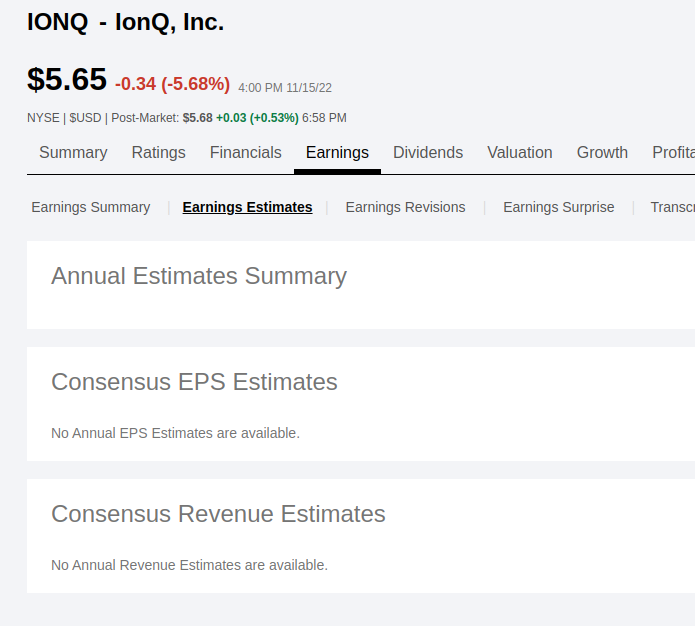The image size is (695, 626).
Task: Click the Consensus EPS Estimates heading
Action: coord(194,382)
